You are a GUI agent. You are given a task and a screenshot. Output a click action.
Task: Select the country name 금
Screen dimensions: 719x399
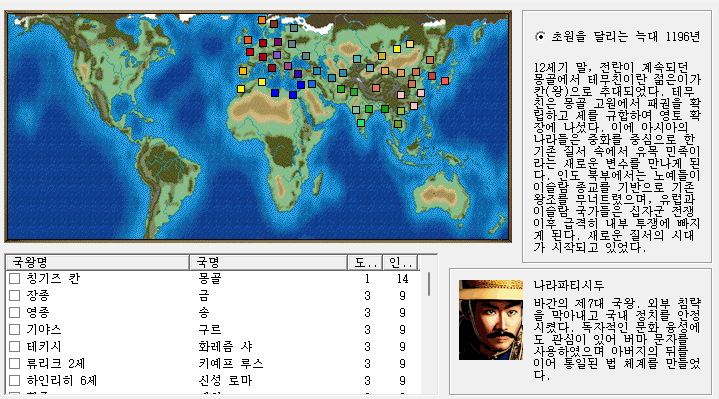click(204, 295)
